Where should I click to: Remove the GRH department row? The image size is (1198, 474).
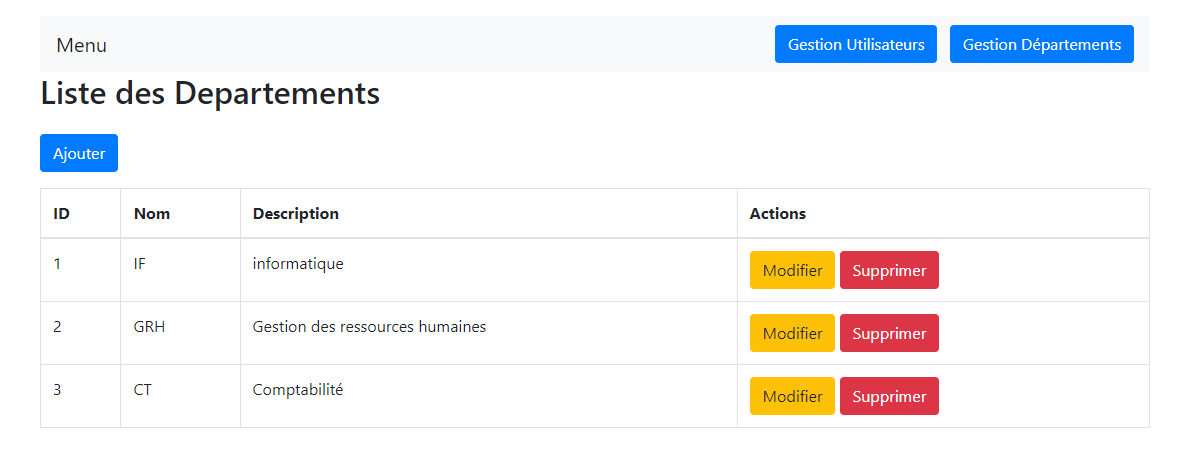coord(889,333)
